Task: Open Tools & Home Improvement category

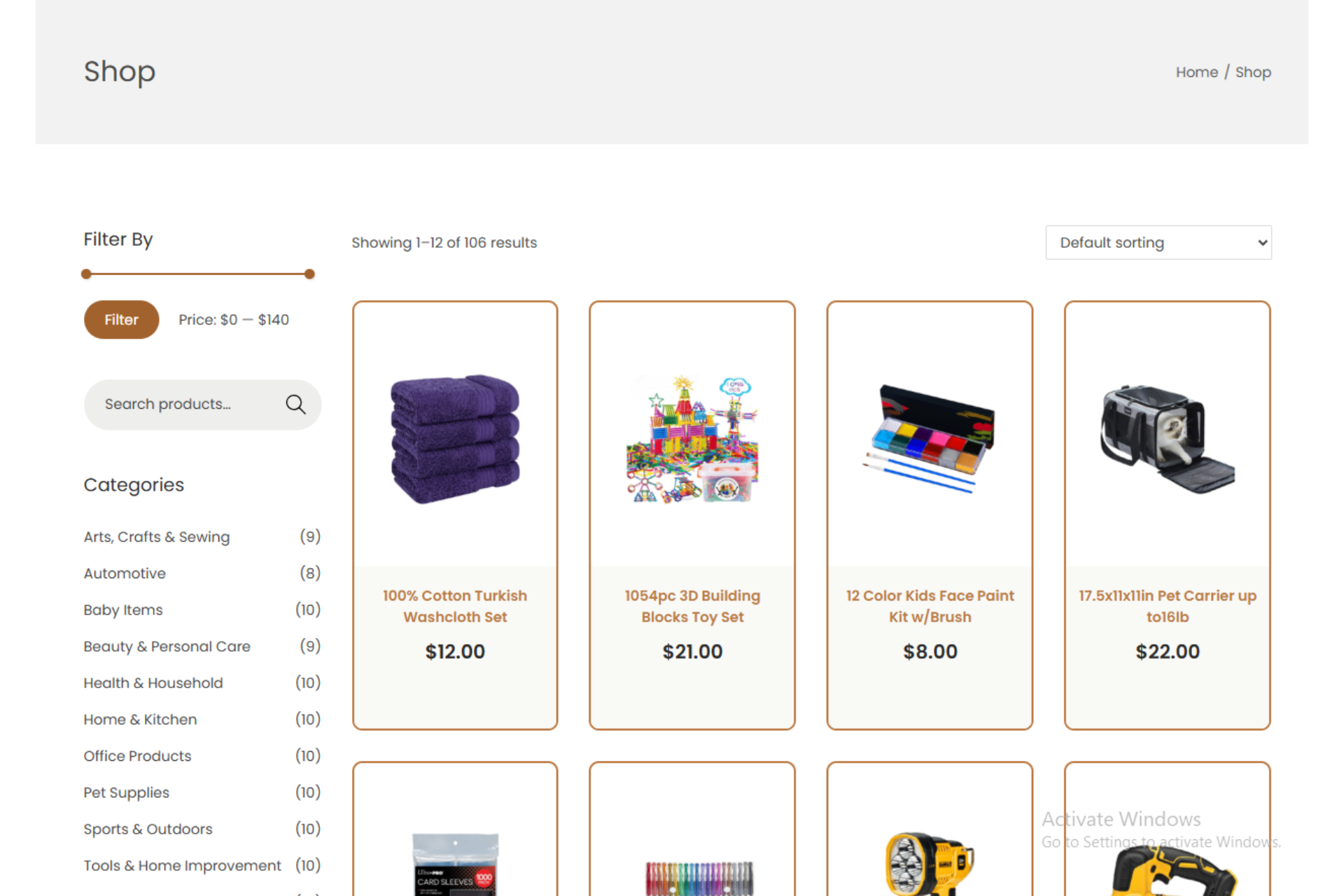Action: 182,865
